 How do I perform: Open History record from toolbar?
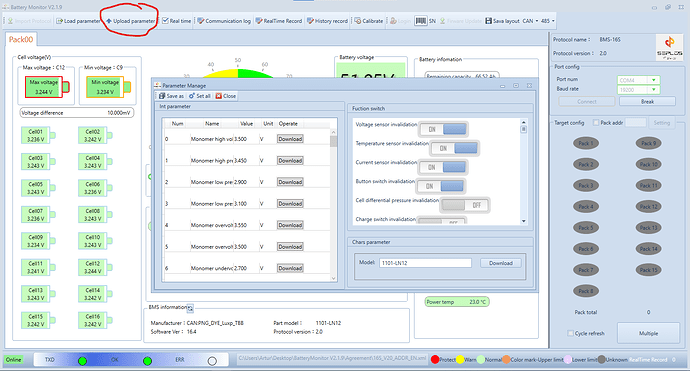(327, 21)
